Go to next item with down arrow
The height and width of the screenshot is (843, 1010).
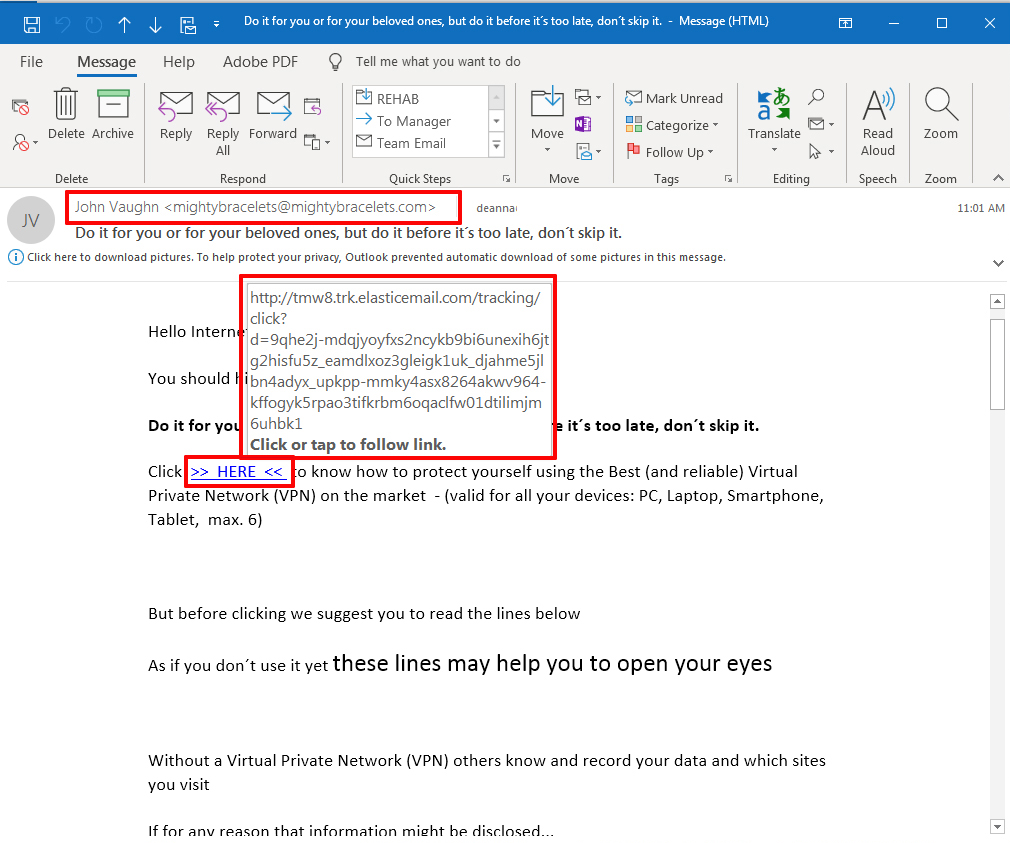[155, 25]
